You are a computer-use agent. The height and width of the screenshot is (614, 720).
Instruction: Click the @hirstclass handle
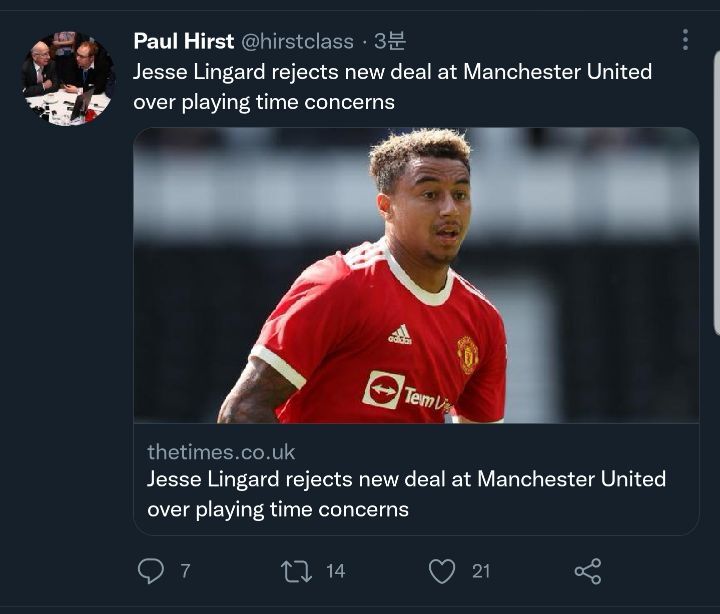tap(298, 41)
